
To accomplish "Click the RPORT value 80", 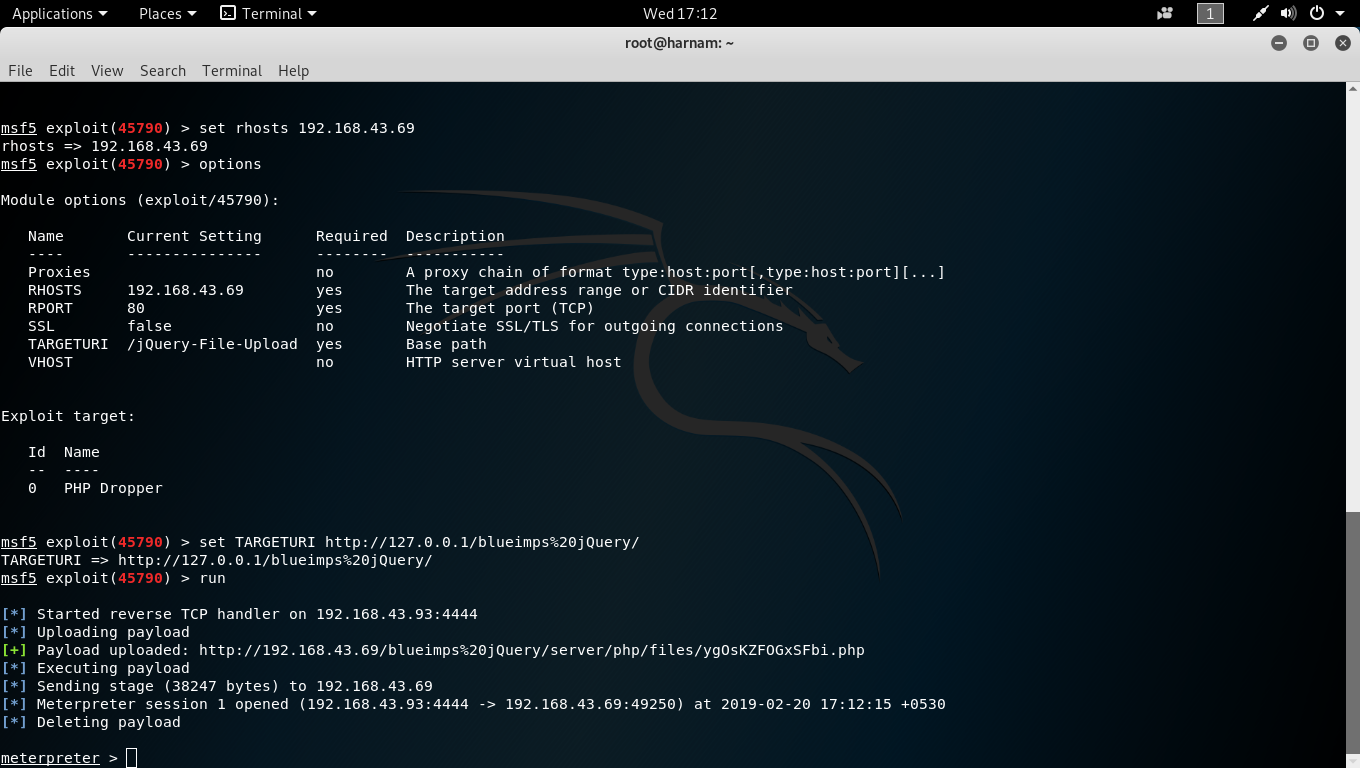I will click(x=136, y=308).
